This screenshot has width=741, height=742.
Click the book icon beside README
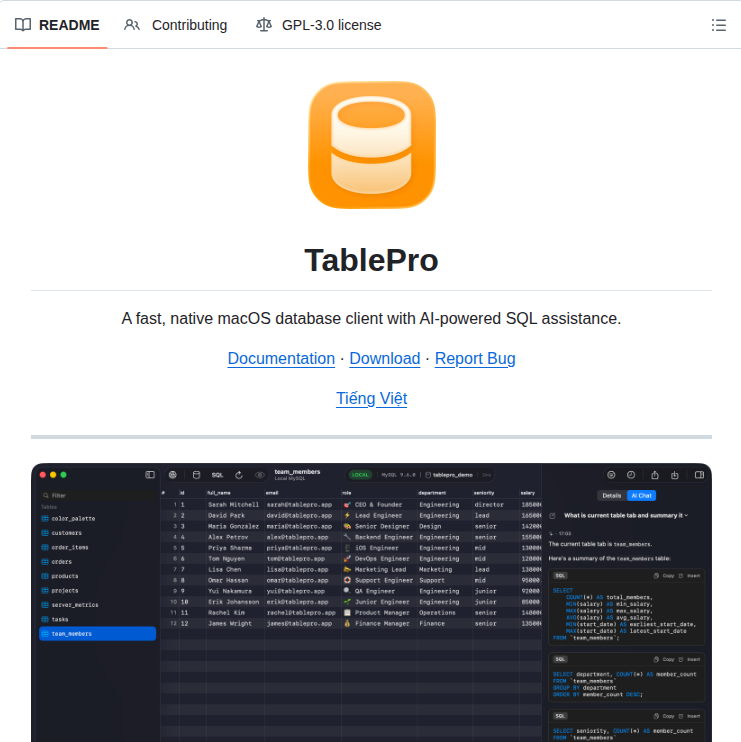tap(23, 25)
